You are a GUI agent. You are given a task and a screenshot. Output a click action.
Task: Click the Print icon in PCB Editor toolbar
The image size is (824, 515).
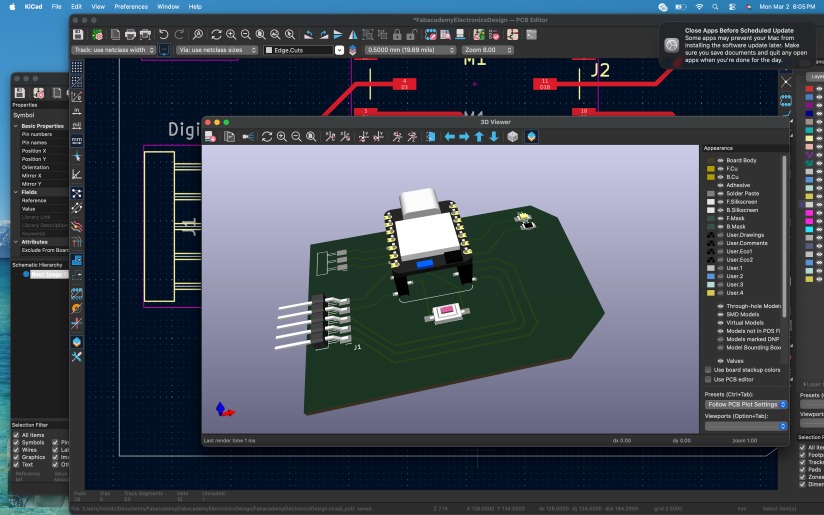click(x=130, y=34)
